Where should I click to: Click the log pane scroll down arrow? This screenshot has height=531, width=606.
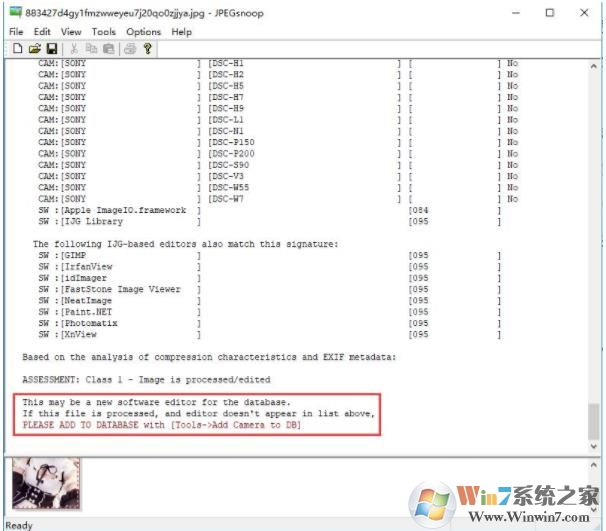pos(593,446)
